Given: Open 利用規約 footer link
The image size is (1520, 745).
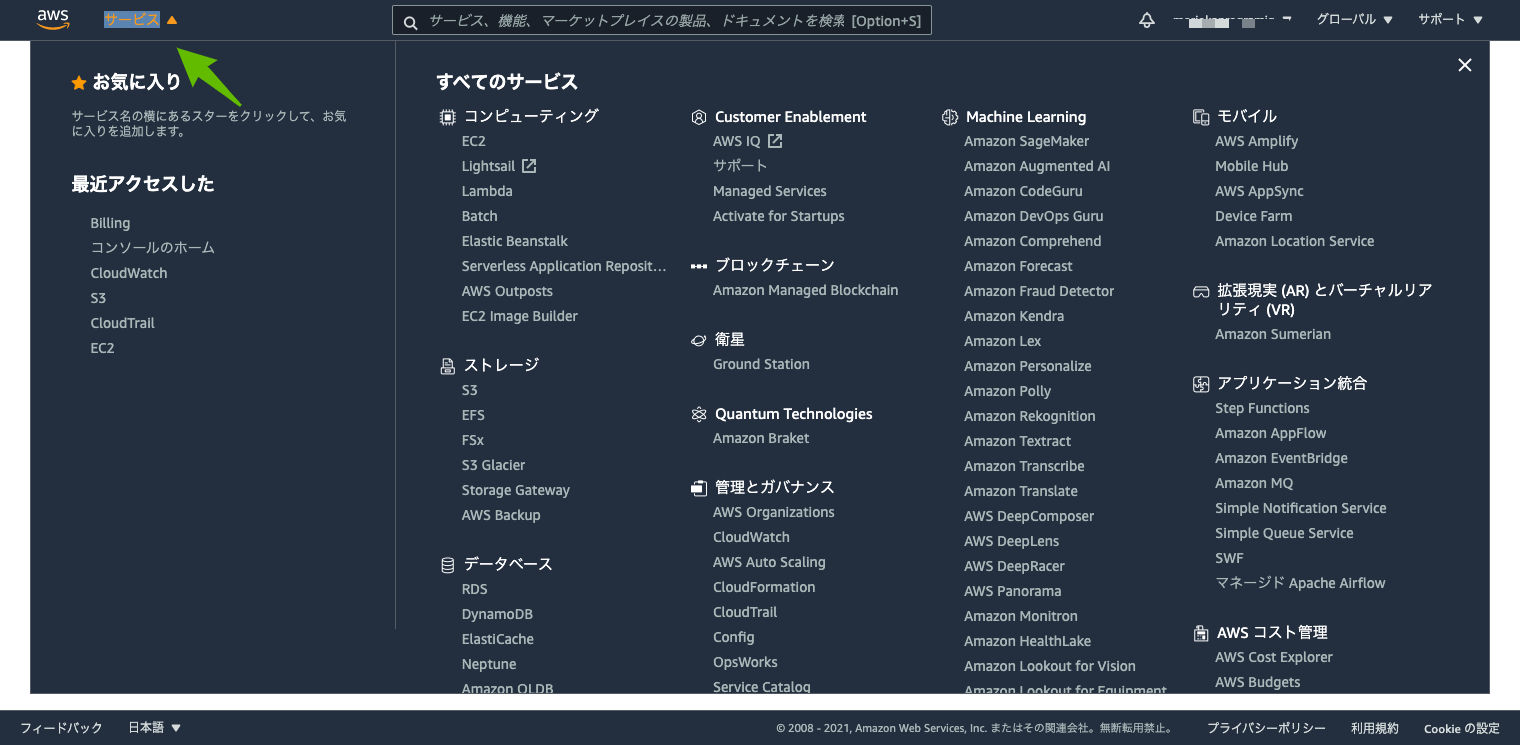Looking at the screenshot, I should pyautogui.click(x=1375, y=728).
